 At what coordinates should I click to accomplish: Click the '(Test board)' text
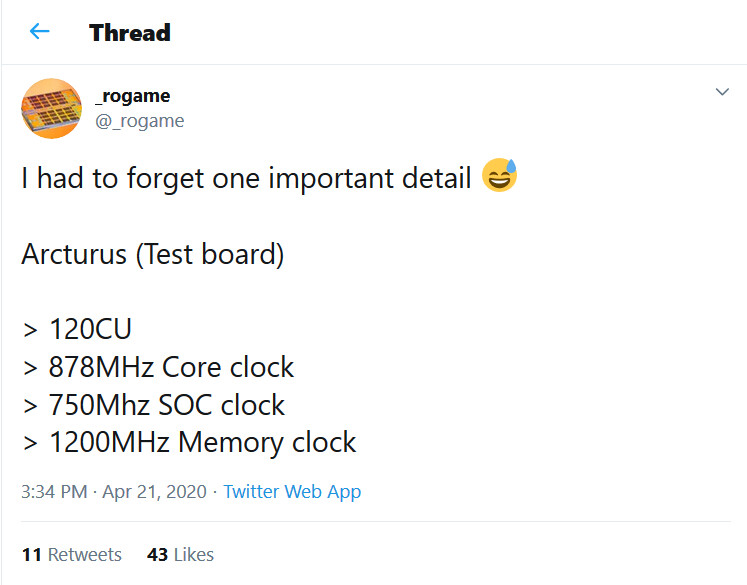[x=210, y=254]
